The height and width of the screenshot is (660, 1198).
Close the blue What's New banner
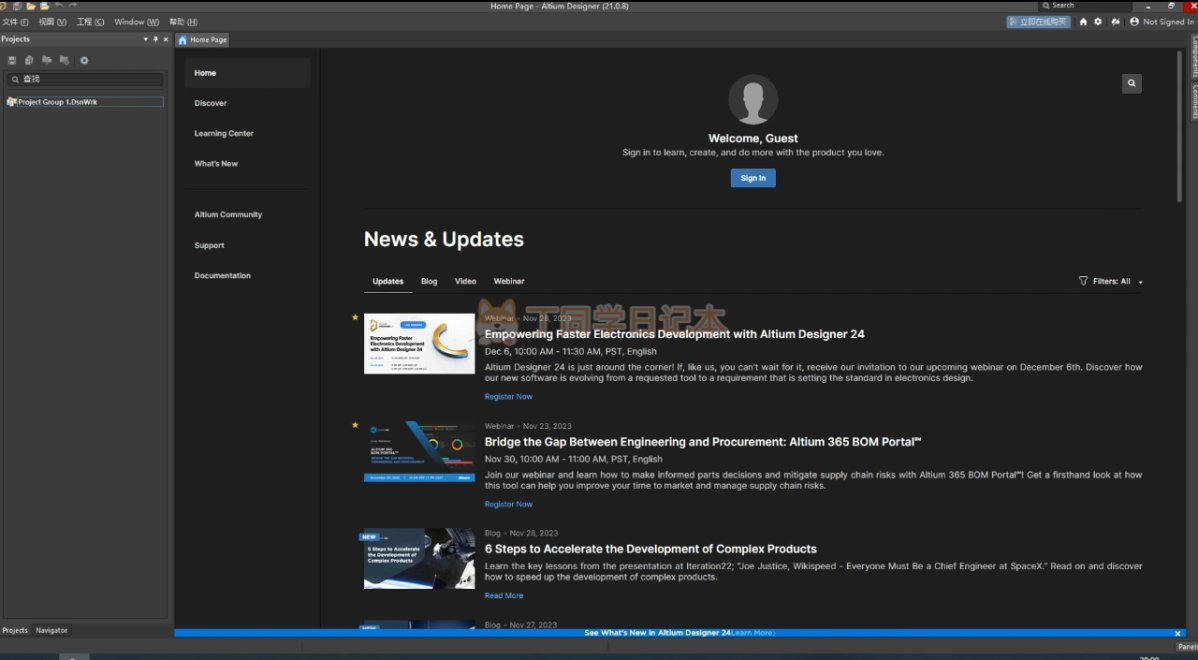point(1178,633)
